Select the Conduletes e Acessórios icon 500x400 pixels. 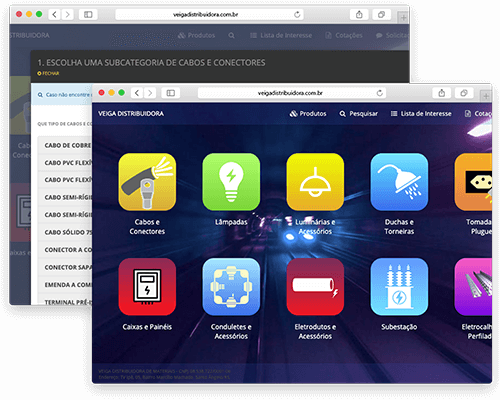231,287
